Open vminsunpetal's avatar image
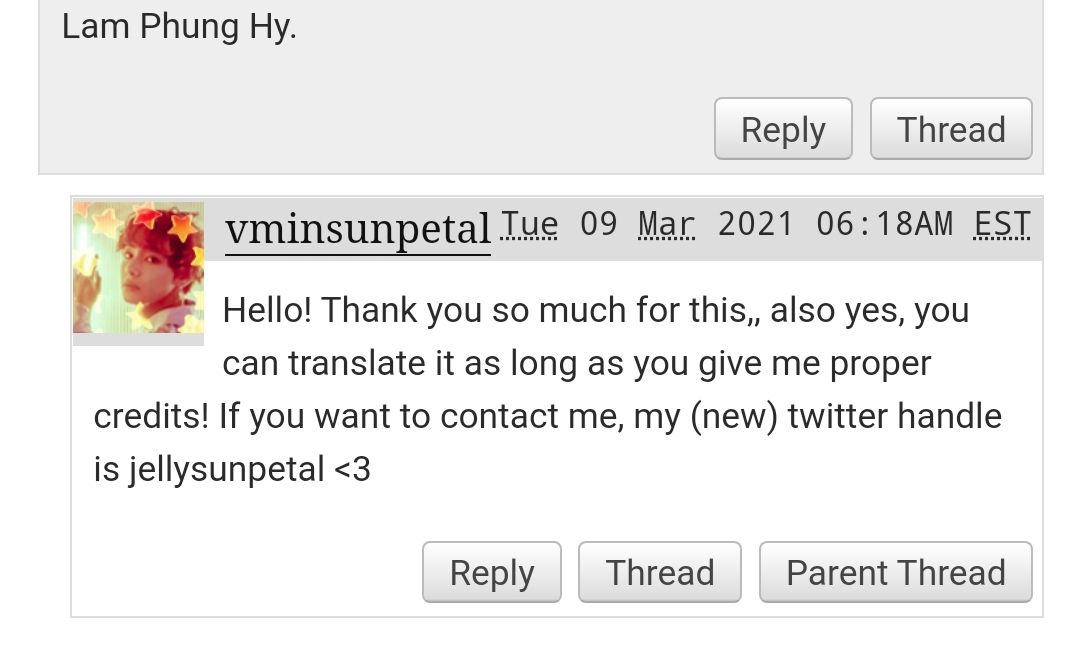Image resolution: width=1080 pixels, height=646 pixels. coord(138,268)
